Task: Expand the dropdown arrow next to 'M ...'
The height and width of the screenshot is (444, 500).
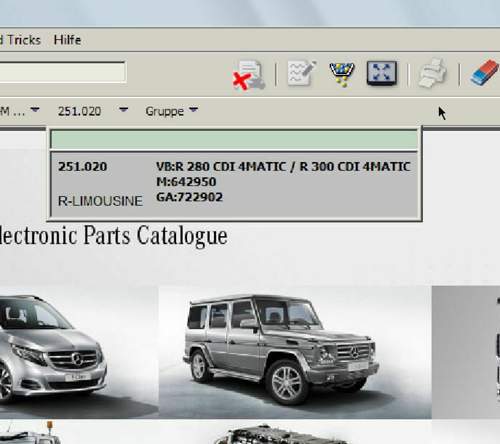Action: (35, 109)
